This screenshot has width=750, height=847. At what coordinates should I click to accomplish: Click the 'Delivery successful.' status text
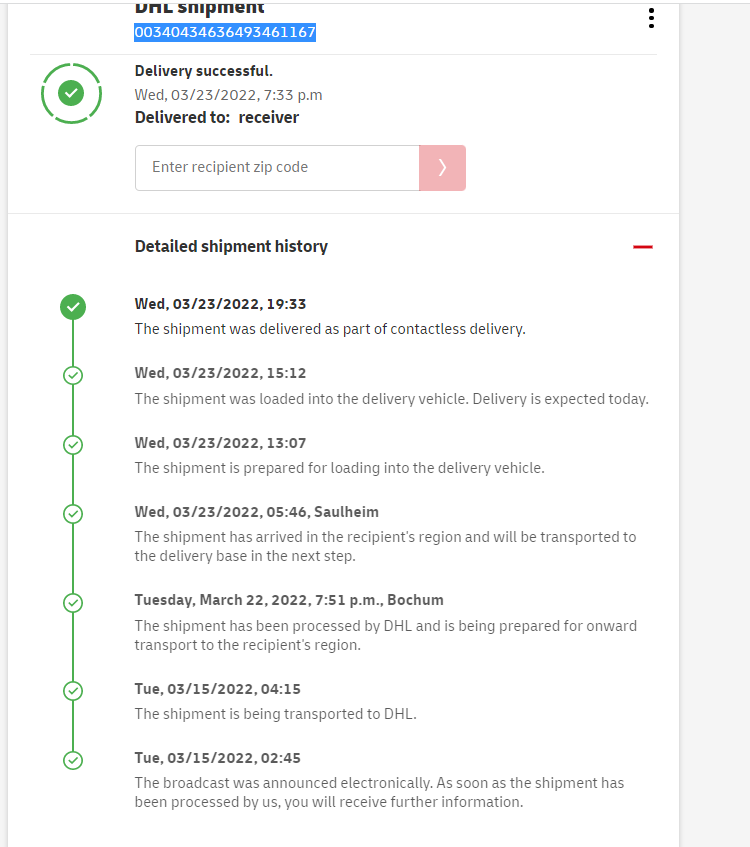204,71
